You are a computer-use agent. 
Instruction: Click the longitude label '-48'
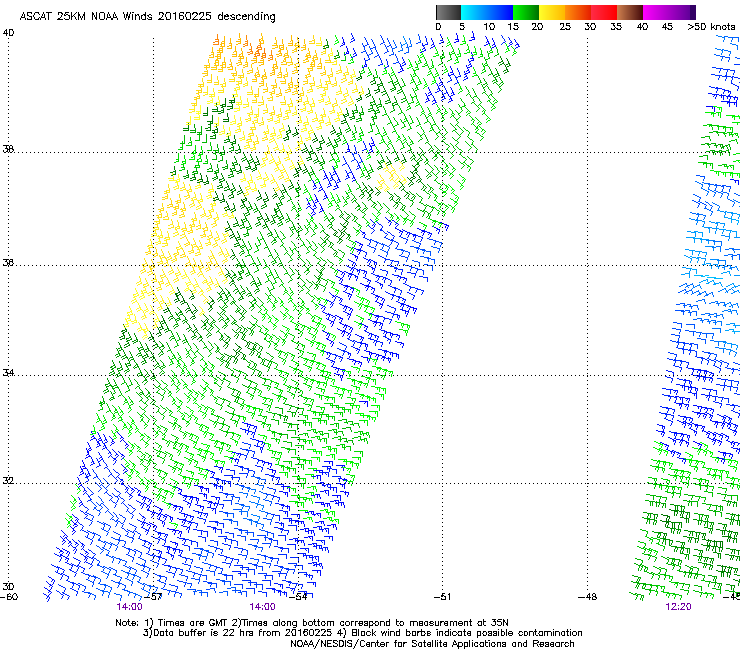point(588,597)
